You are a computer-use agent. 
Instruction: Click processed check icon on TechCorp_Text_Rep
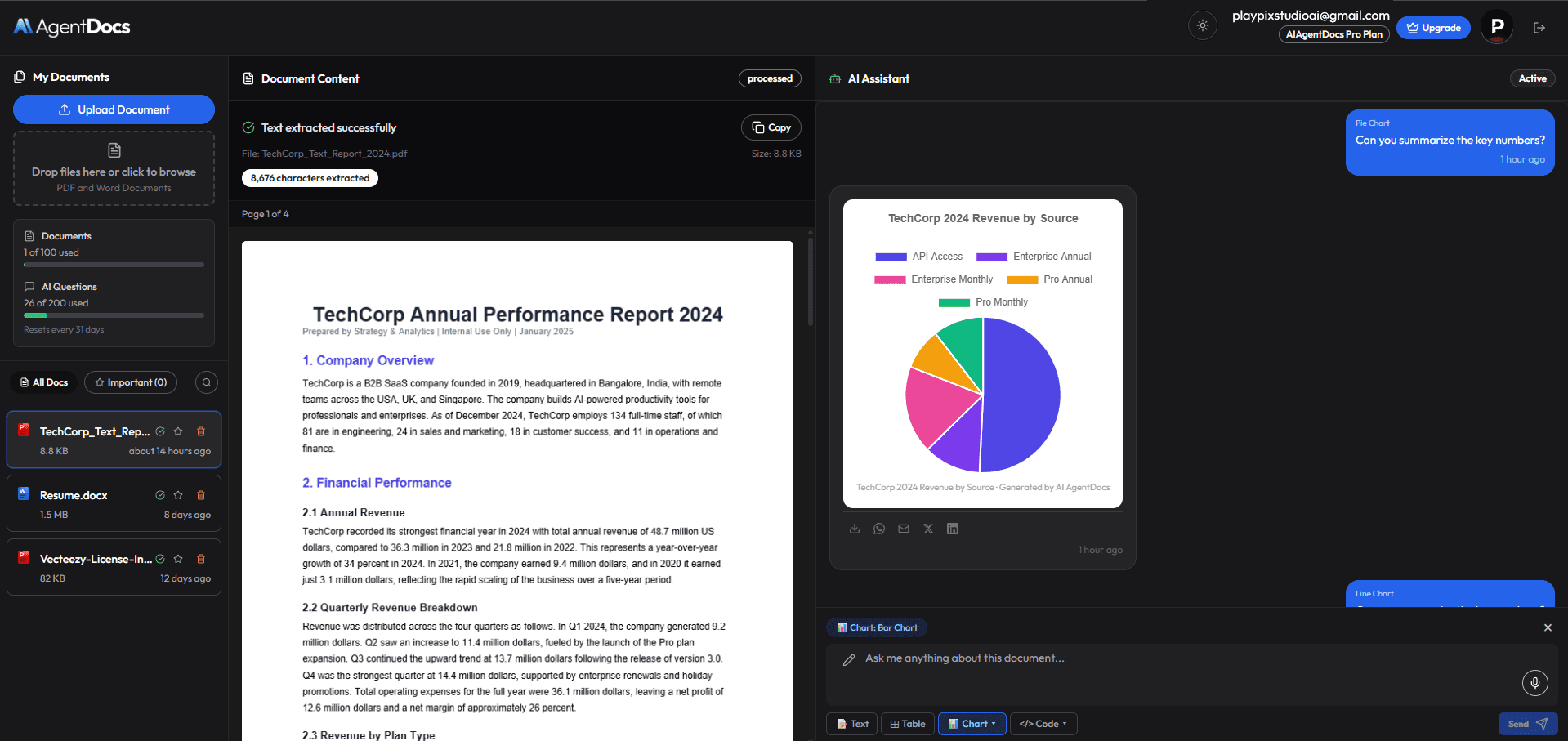click(160, 431)
